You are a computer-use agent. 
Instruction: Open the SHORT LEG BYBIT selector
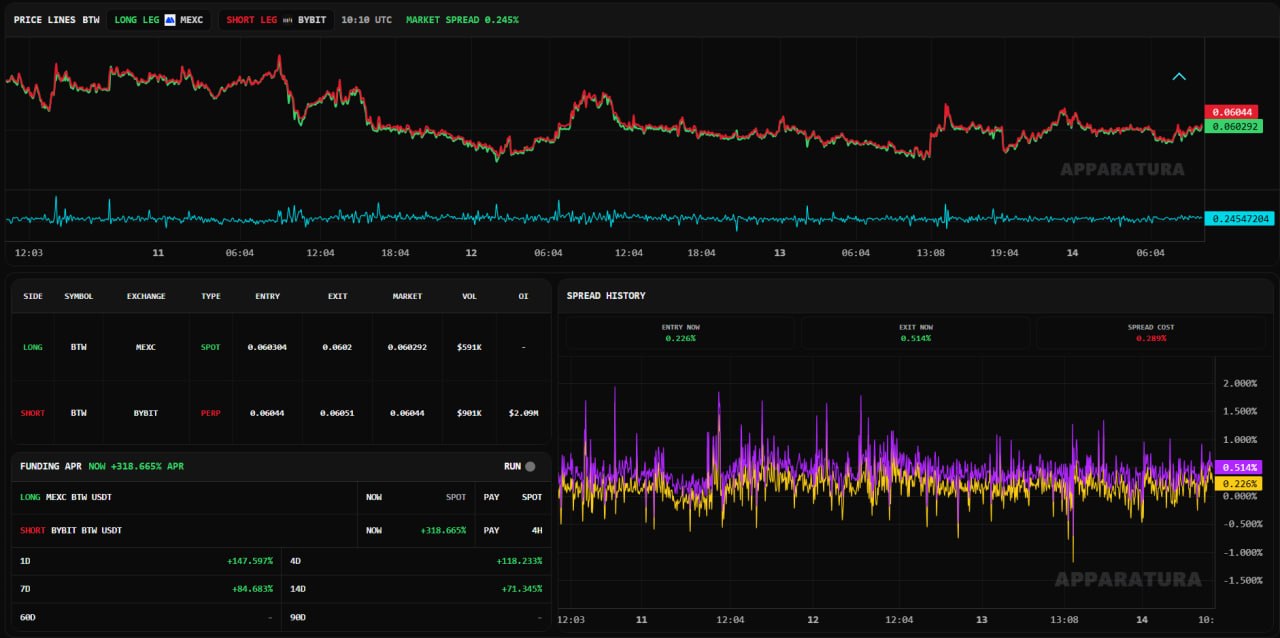click(276, 20)
